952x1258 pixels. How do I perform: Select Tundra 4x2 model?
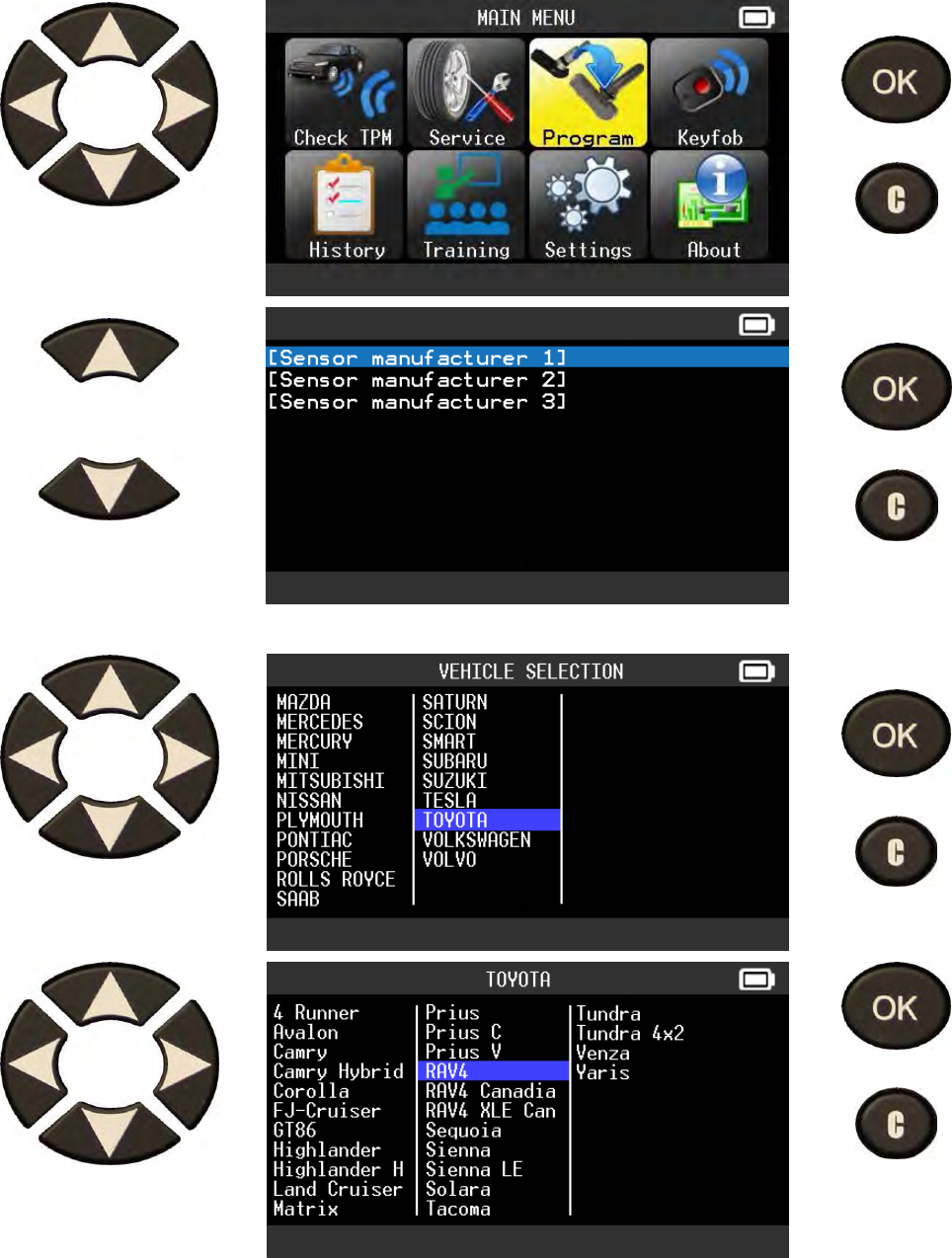coord(630,1033)
